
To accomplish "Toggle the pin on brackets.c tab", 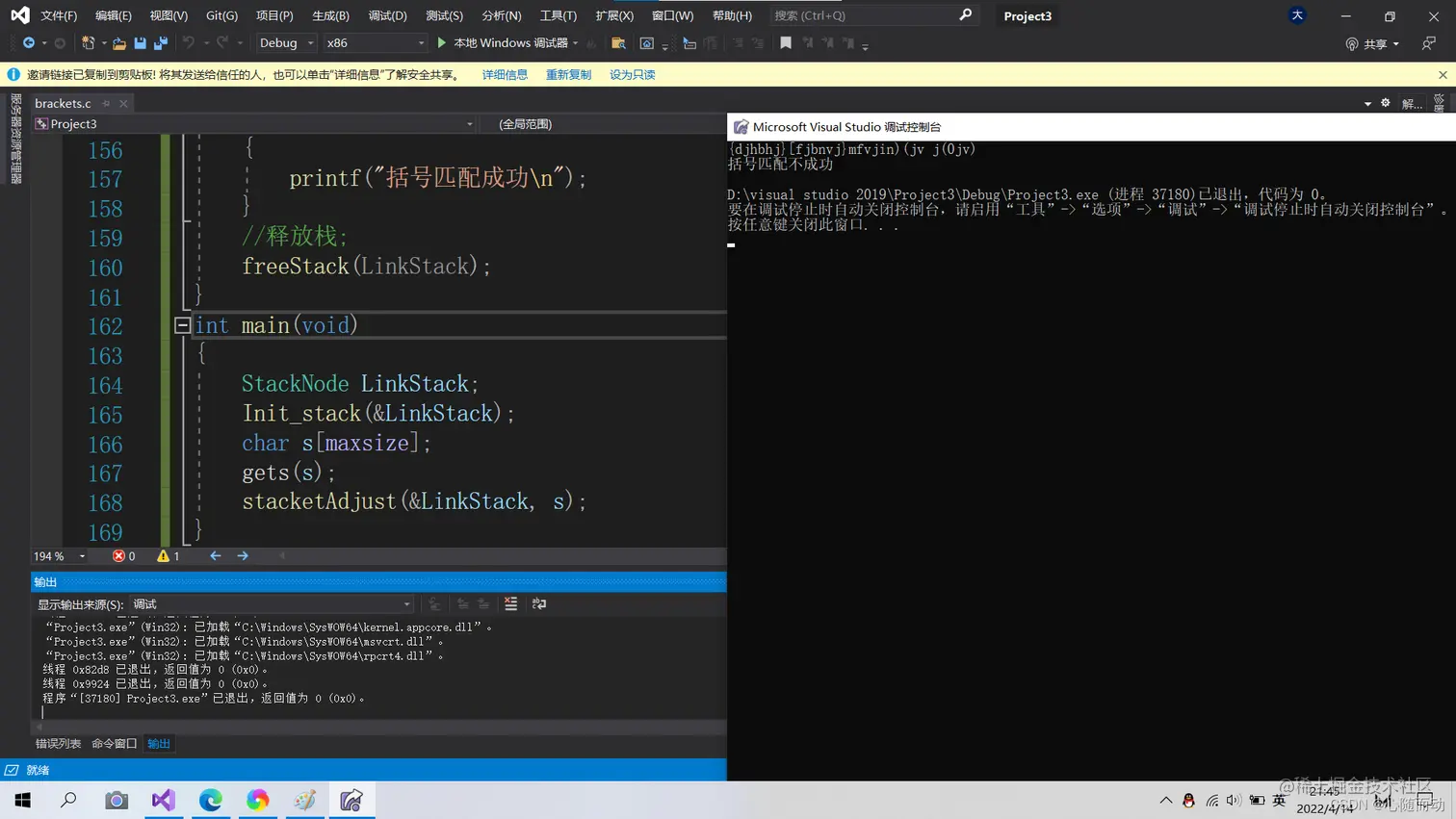I will [x=106, y=103].
